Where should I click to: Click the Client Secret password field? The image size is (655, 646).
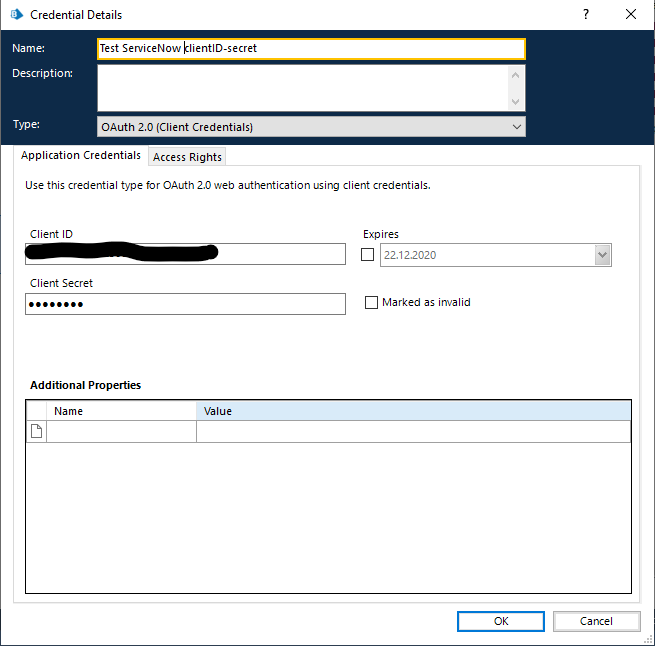click(185, 304)
